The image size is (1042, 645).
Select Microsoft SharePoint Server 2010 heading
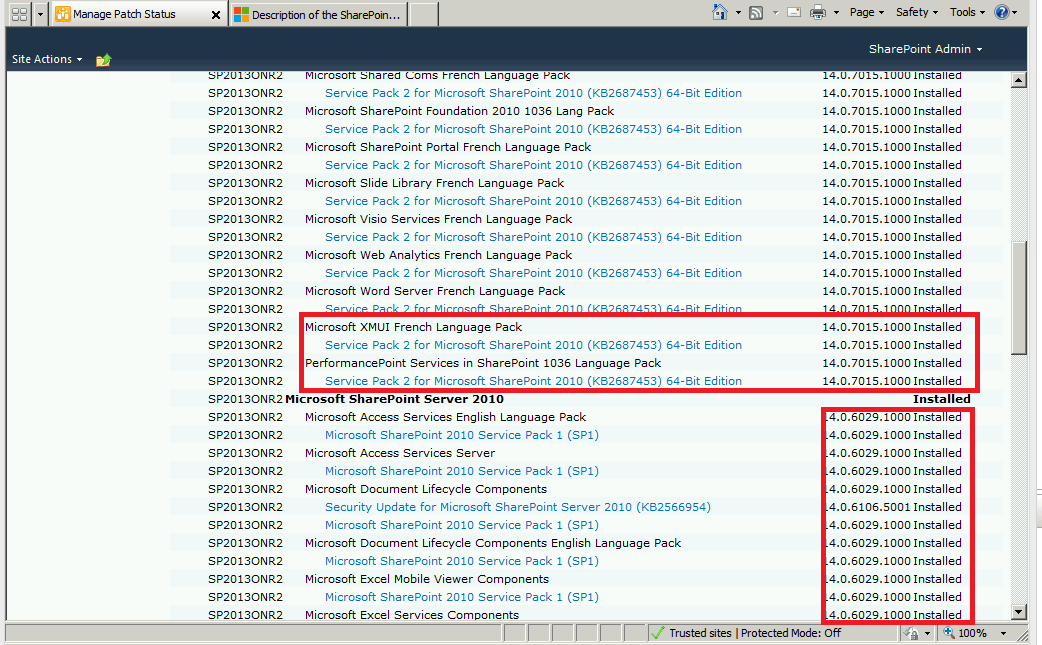pyautogui.click(x=394, y=399)
